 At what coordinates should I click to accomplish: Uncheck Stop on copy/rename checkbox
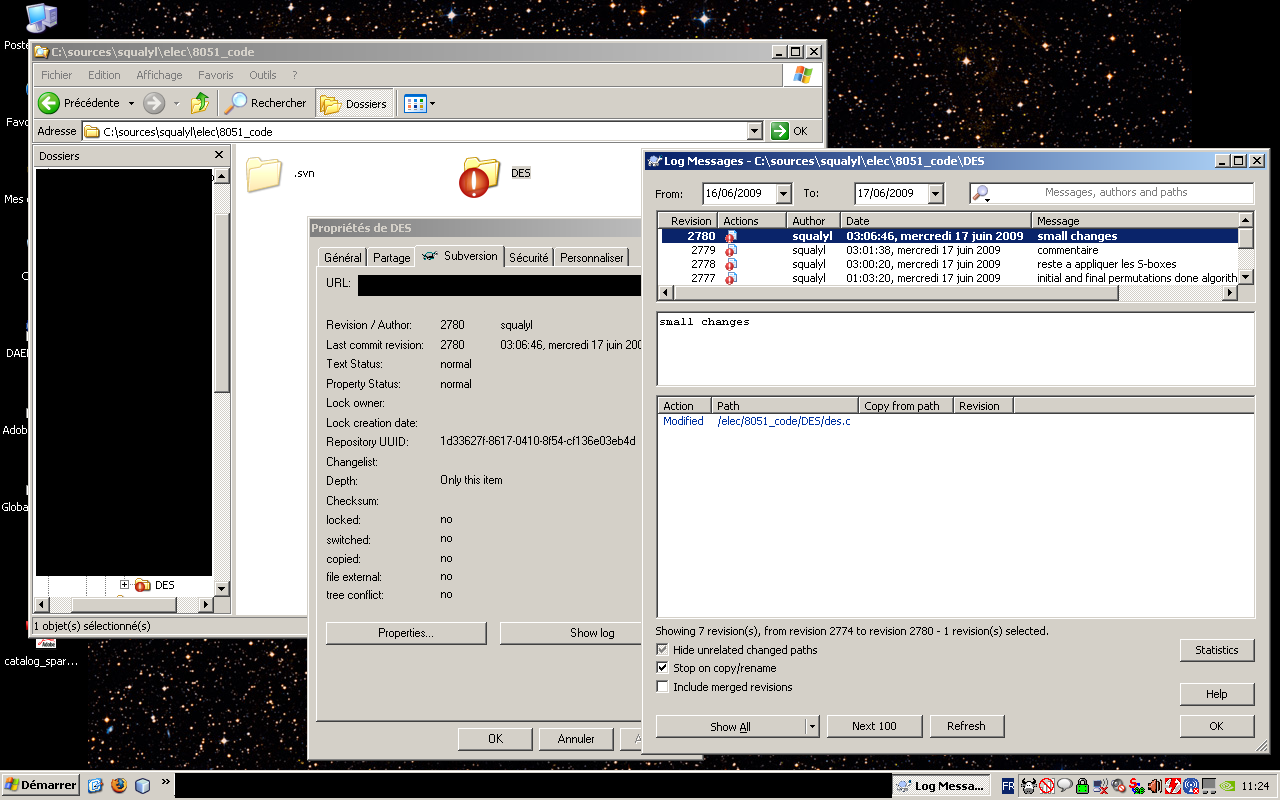pyautogui.click(x=662, y=668)
